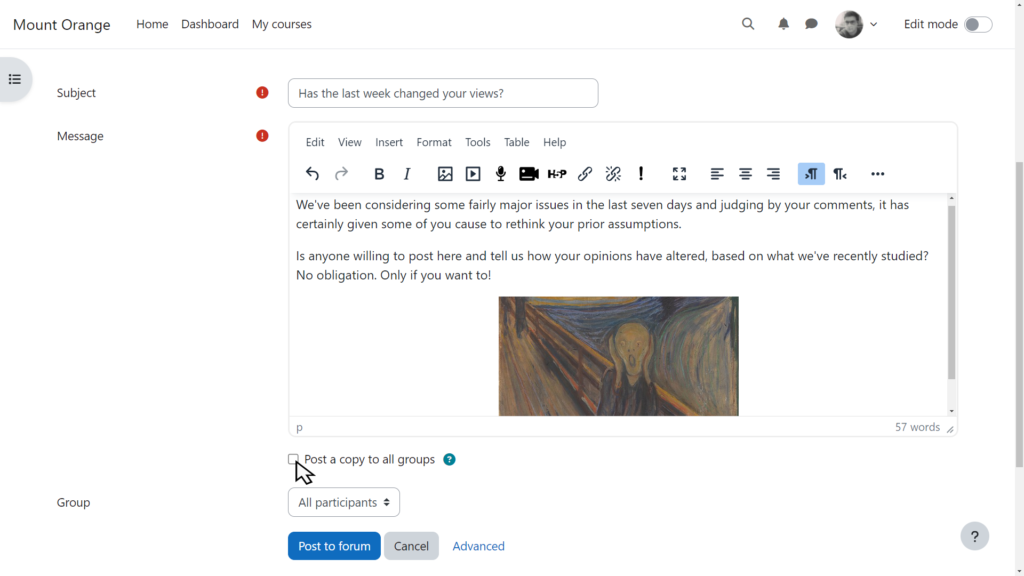Expand the user profile menu
This screenshot has height=576, width=1024.
pyautogui.click(x=856, y=24)
